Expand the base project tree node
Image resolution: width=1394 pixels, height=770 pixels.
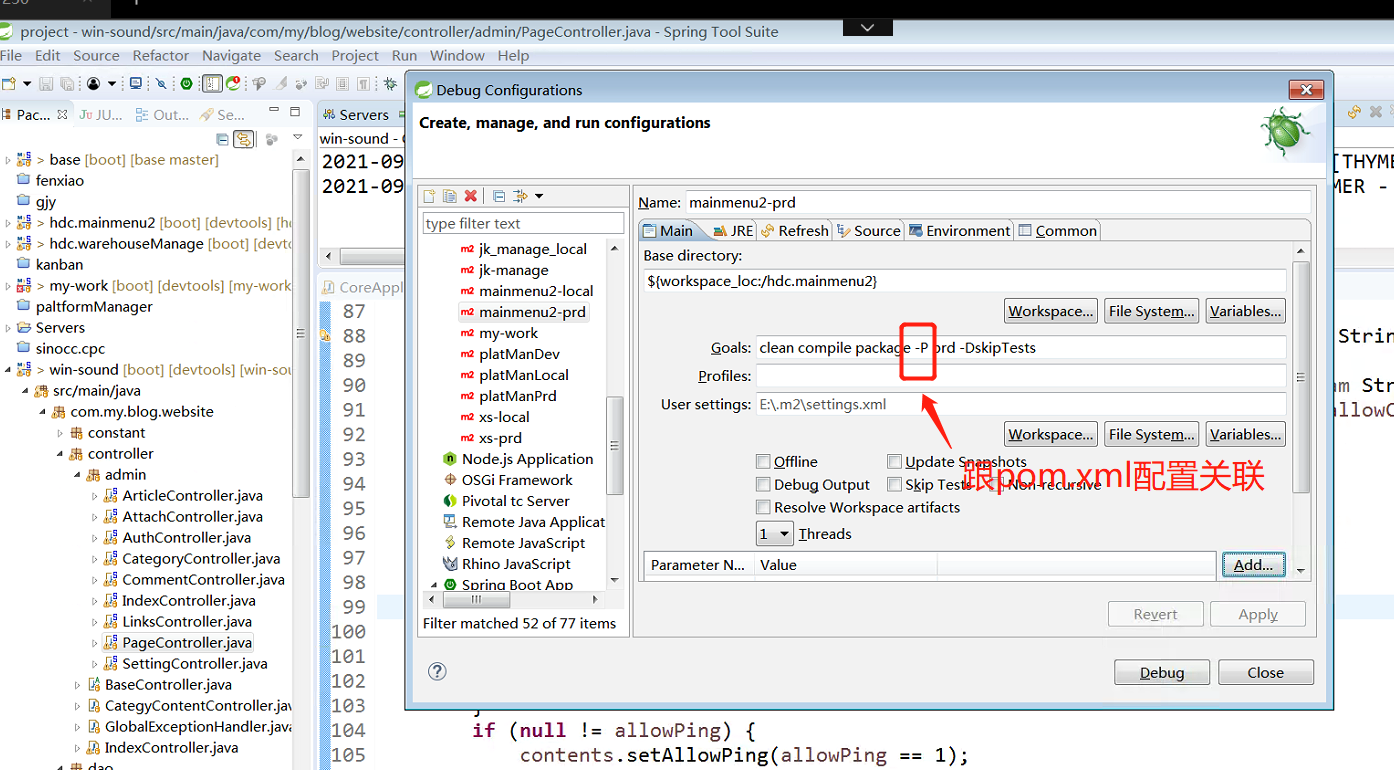[x=8, y=160]
